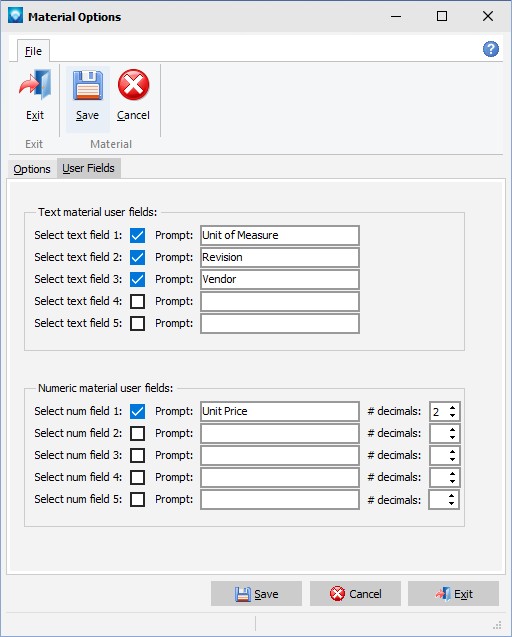This screenshot has width=512, height=637.
Task: Switch to the Options tab
Action: pyautogui.click(x=32, y=169)
